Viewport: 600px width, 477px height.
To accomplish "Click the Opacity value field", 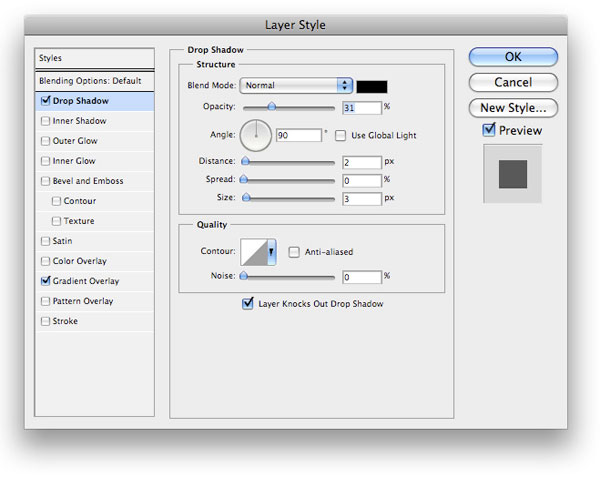I will click(362, 108).
